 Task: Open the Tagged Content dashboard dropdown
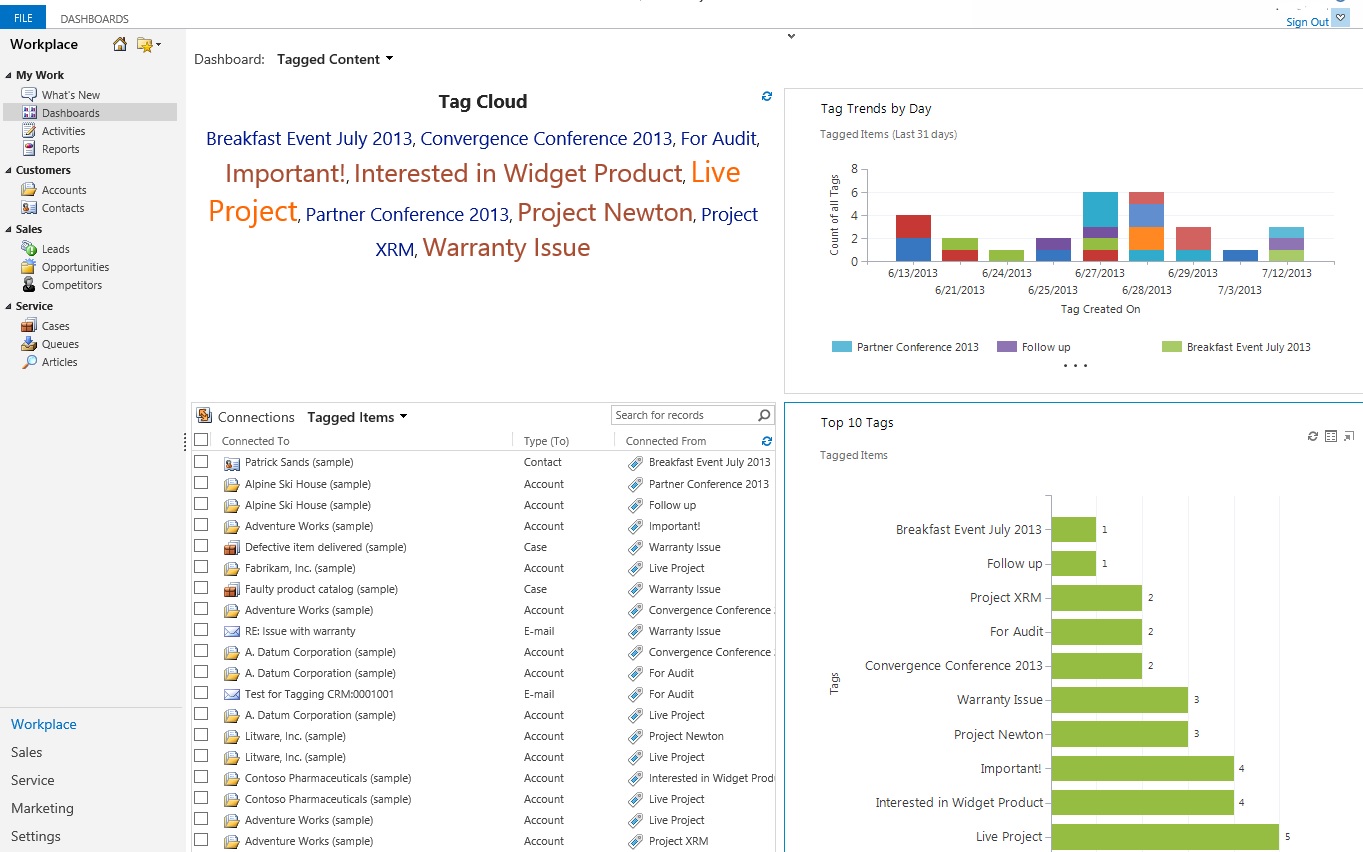click(x=389, y=59)
